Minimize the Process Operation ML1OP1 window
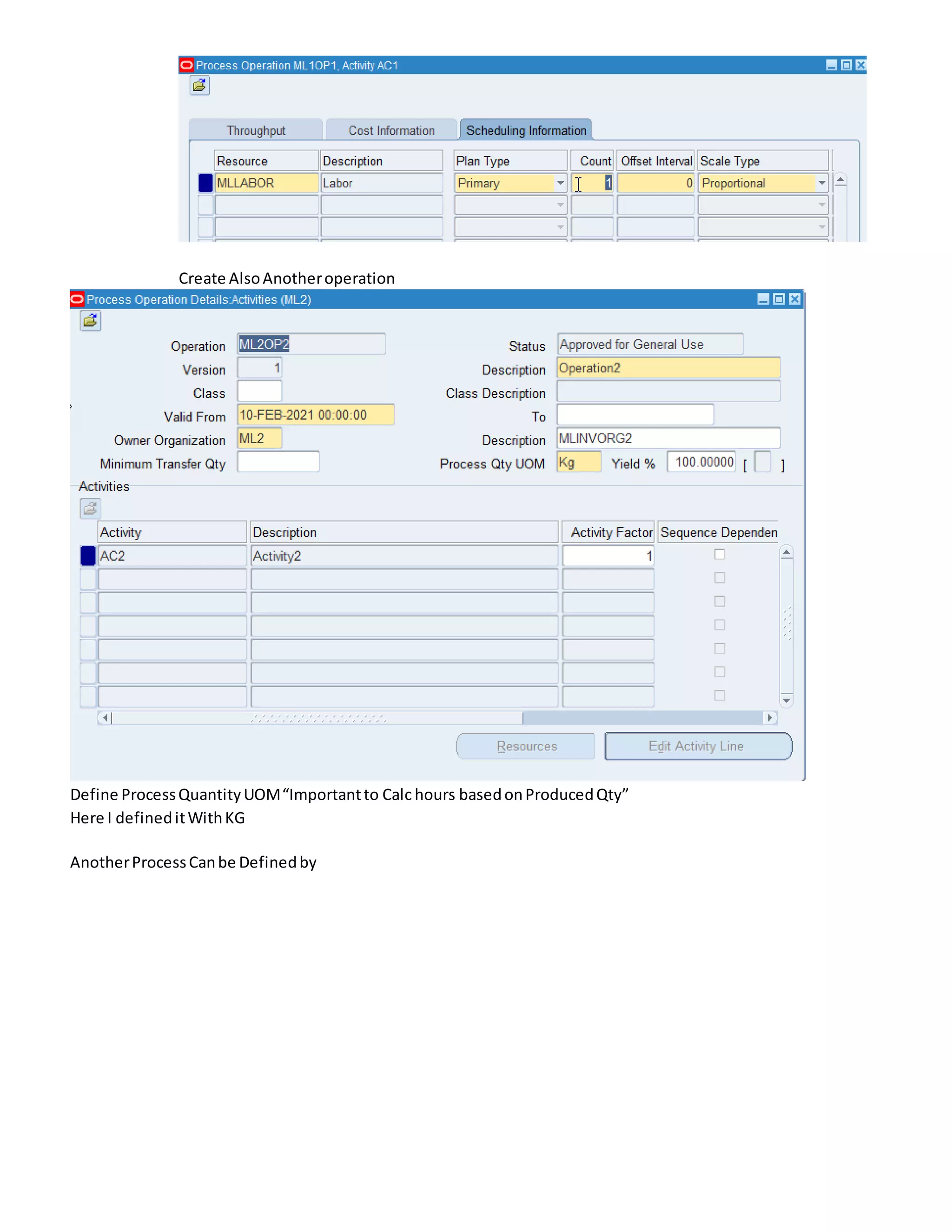 point(831,65)
